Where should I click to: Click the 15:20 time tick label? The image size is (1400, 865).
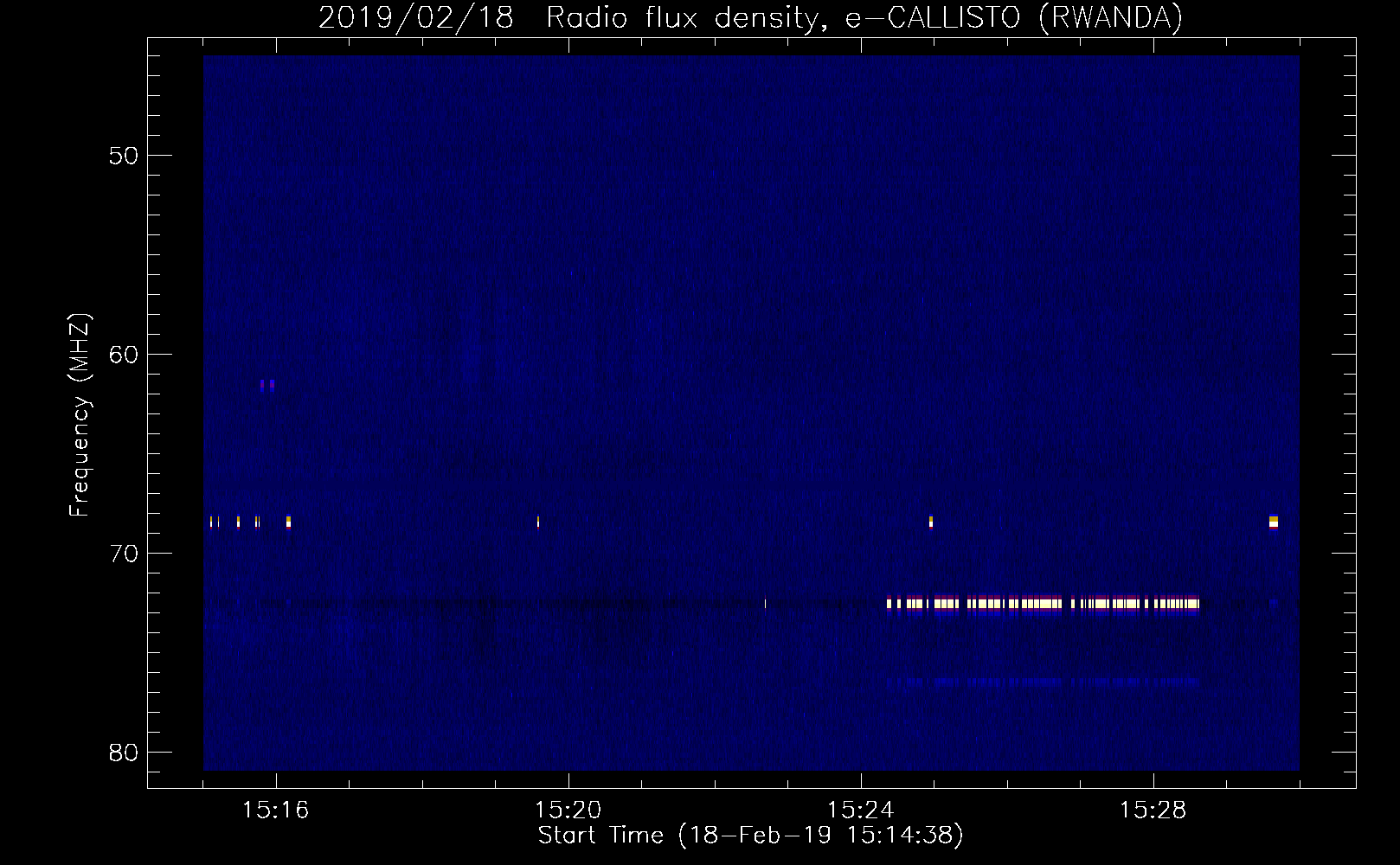[x=568, y=810]
